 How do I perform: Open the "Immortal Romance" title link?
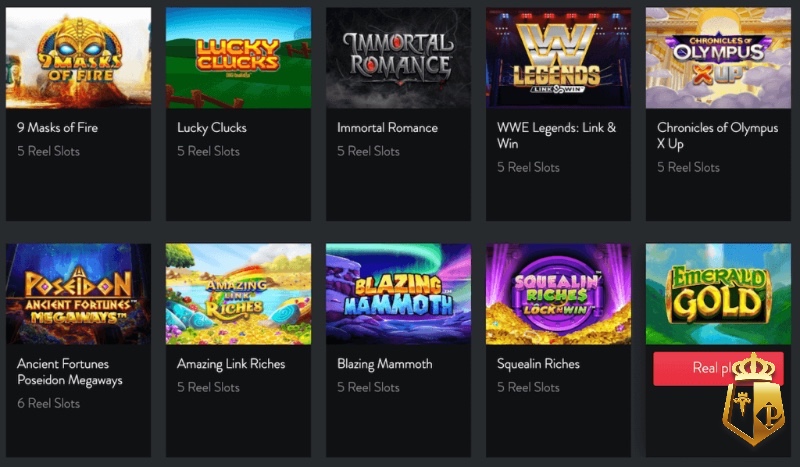(387, 128)
